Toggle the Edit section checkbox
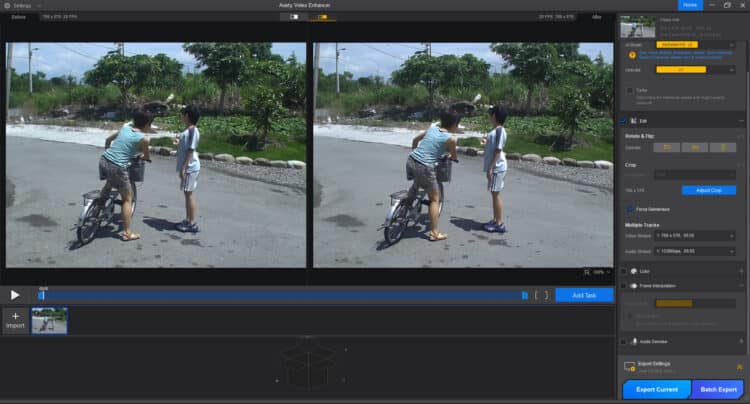Screen dimensions: 750x404 click(624, 120)
